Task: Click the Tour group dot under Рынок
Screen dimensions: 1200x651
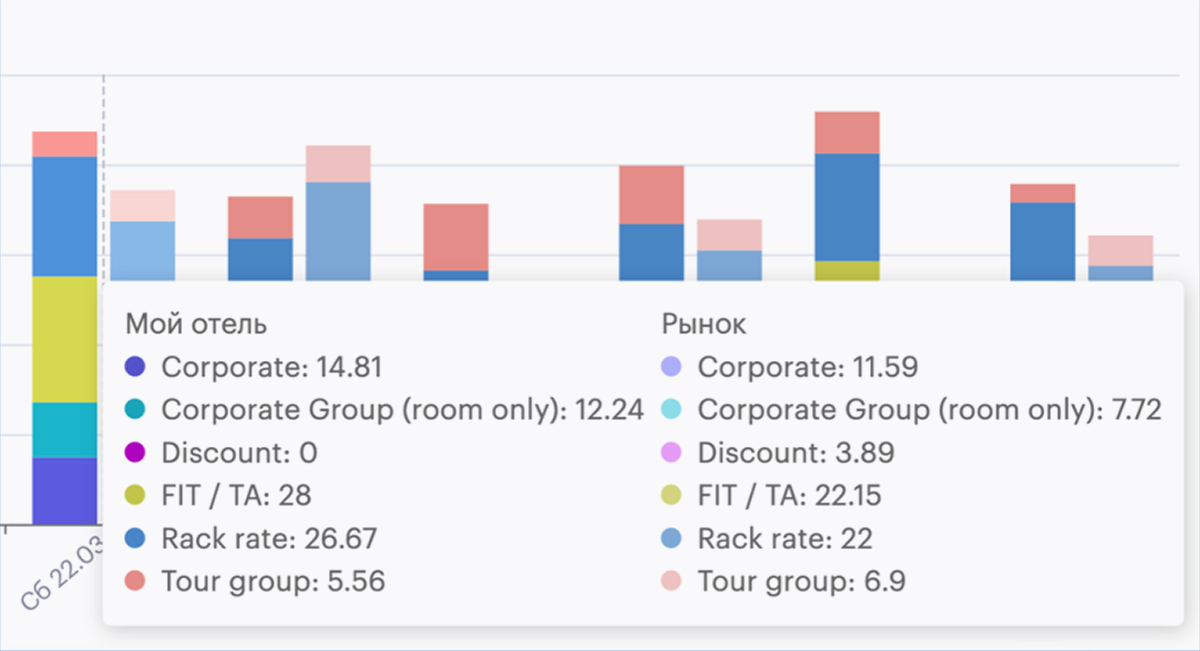Action: click(672, 582)
